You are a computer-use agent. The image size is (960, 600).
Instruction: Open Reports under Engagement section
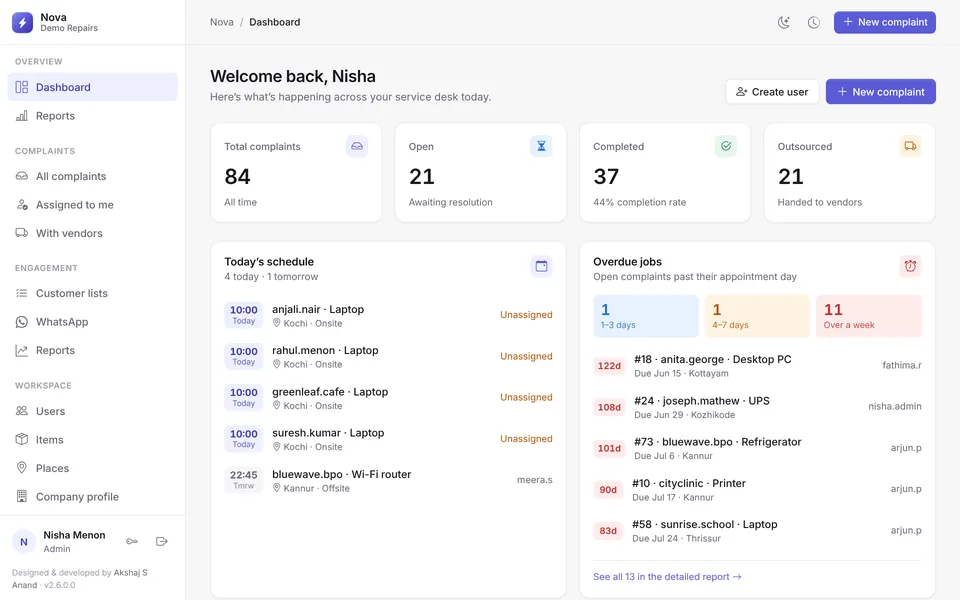(92, 350)
